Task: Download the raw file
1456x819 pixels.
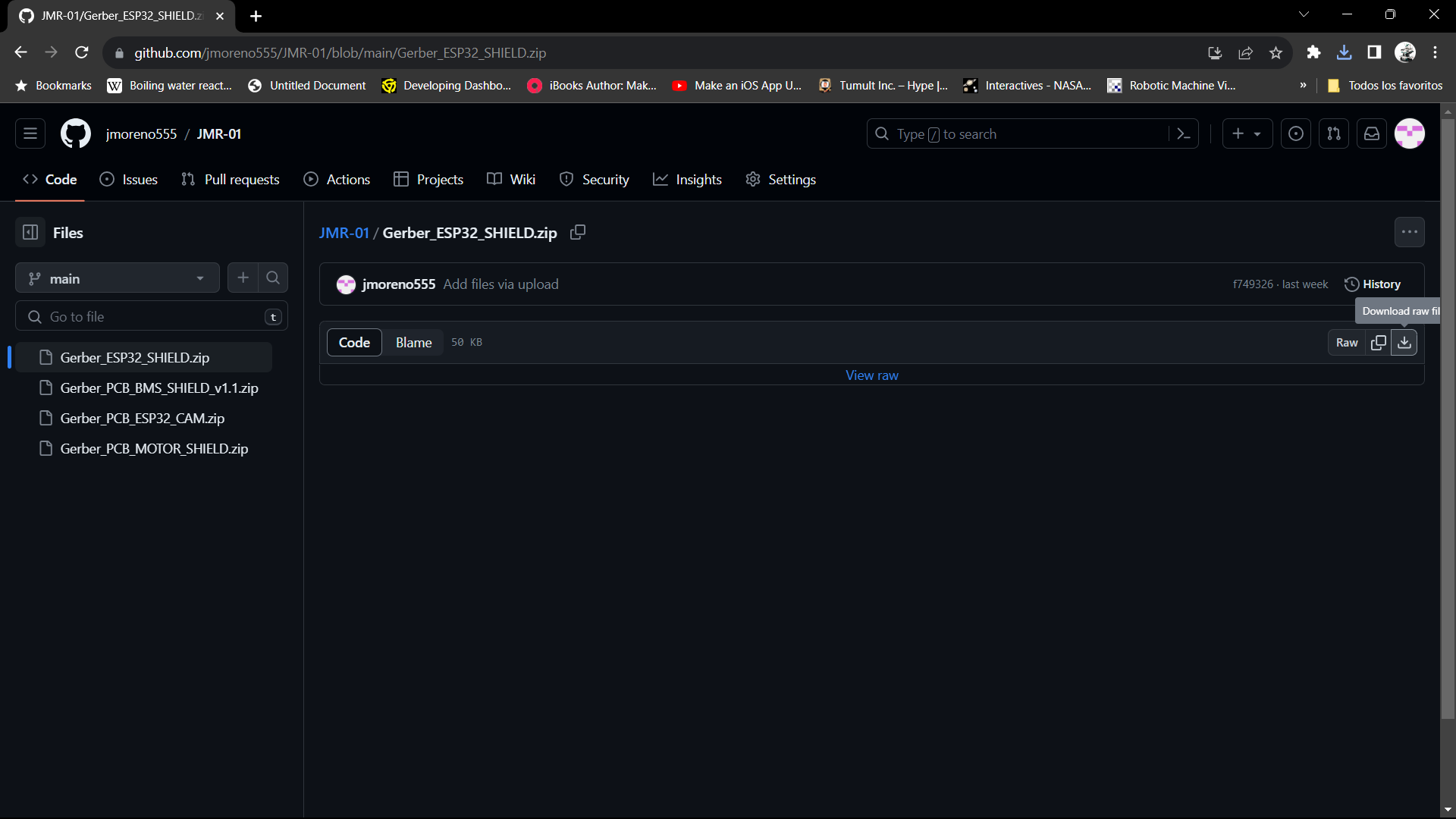Action: tap(1404, 343)
